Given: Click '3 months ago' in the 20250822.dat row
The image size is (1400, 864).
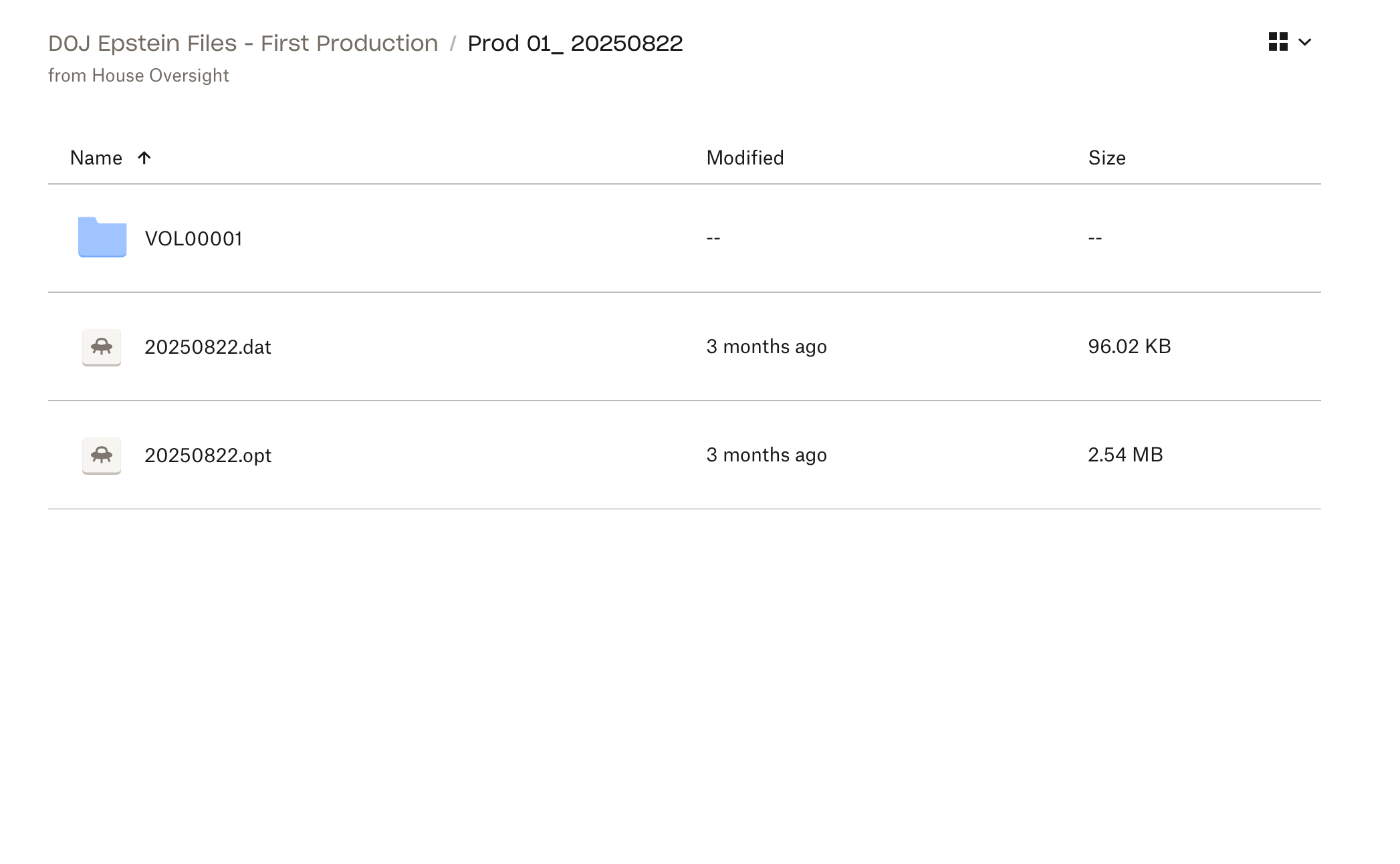Looking at the screenshot, I should coord(766,346).
